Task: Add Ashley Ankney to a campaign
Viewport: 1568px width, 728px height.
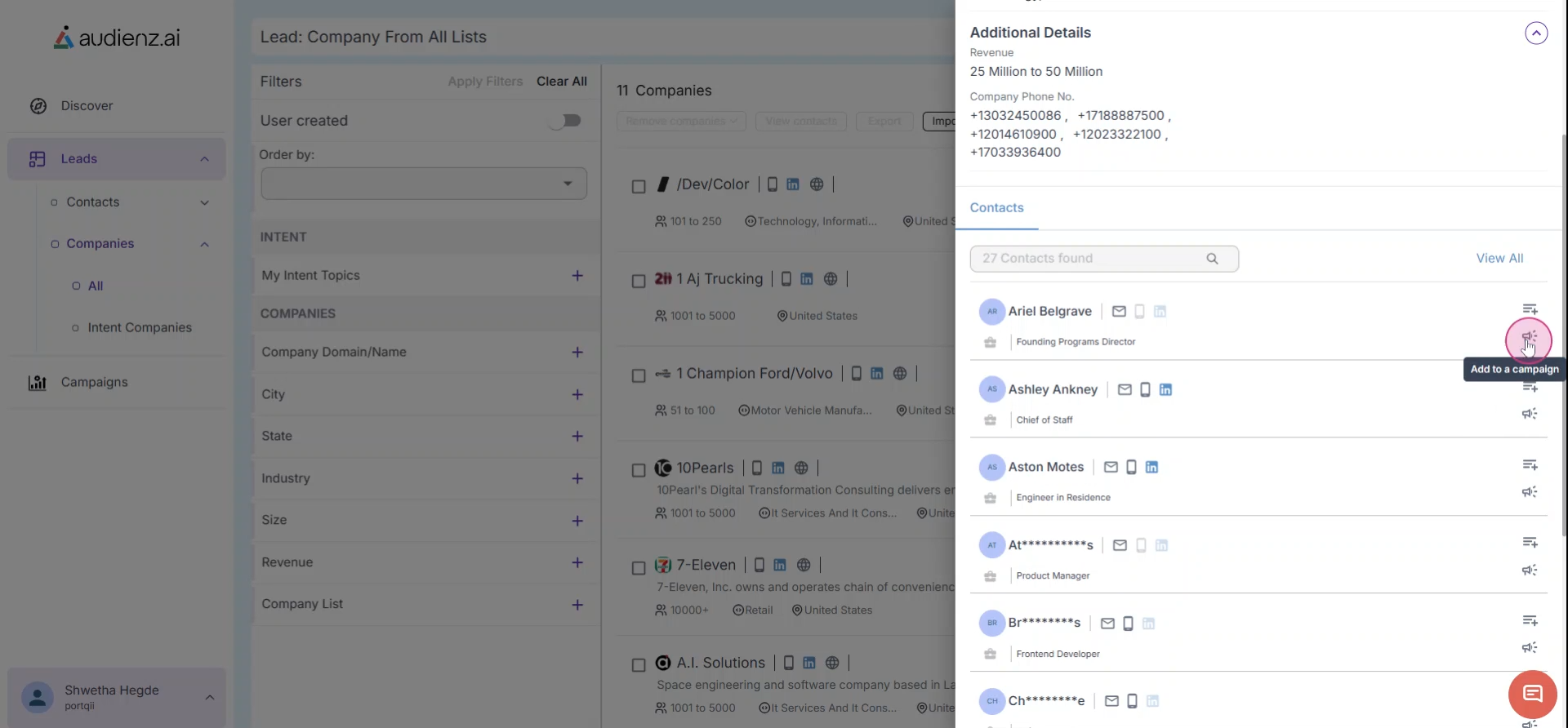Action: tap(1530, 414)
